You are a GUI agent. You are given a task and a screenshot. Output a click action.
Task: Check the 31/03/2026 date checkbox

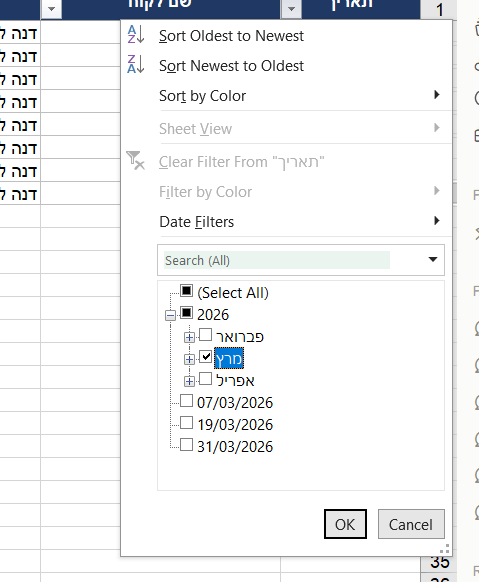[x=186, y=444]
